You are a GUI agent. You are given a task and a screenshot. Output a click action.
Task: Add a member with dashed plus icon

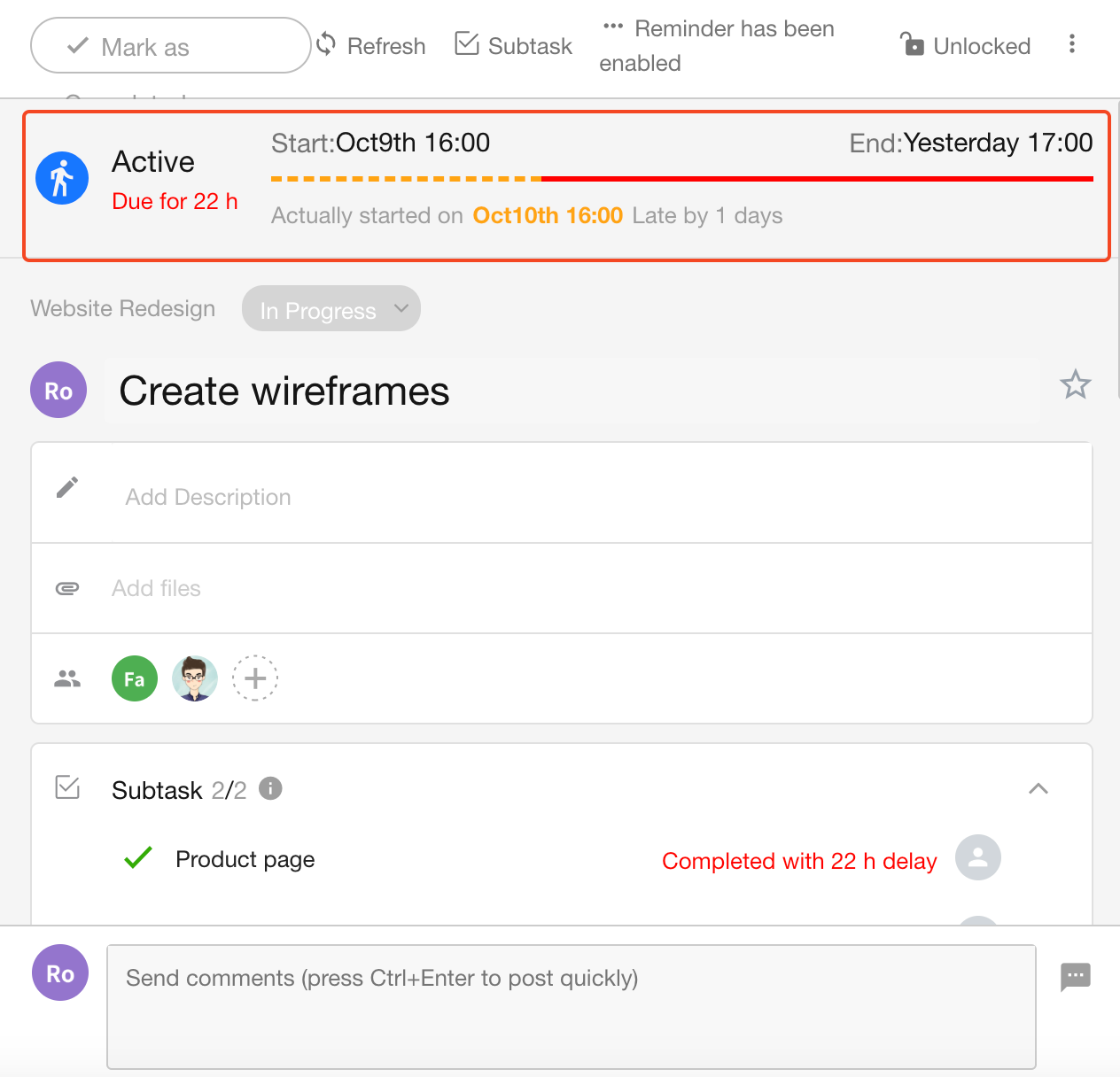(x=255, y=678)
